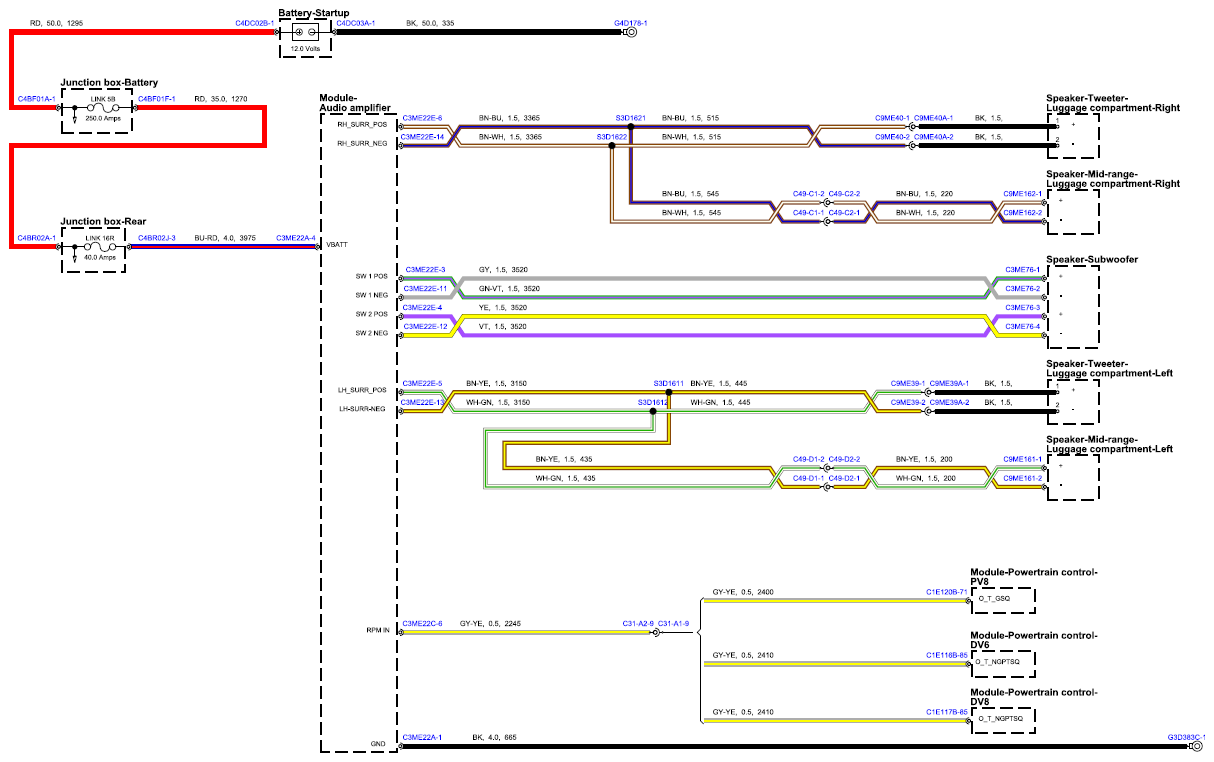Select pin label C3ME22E-6

coord(422,118)
